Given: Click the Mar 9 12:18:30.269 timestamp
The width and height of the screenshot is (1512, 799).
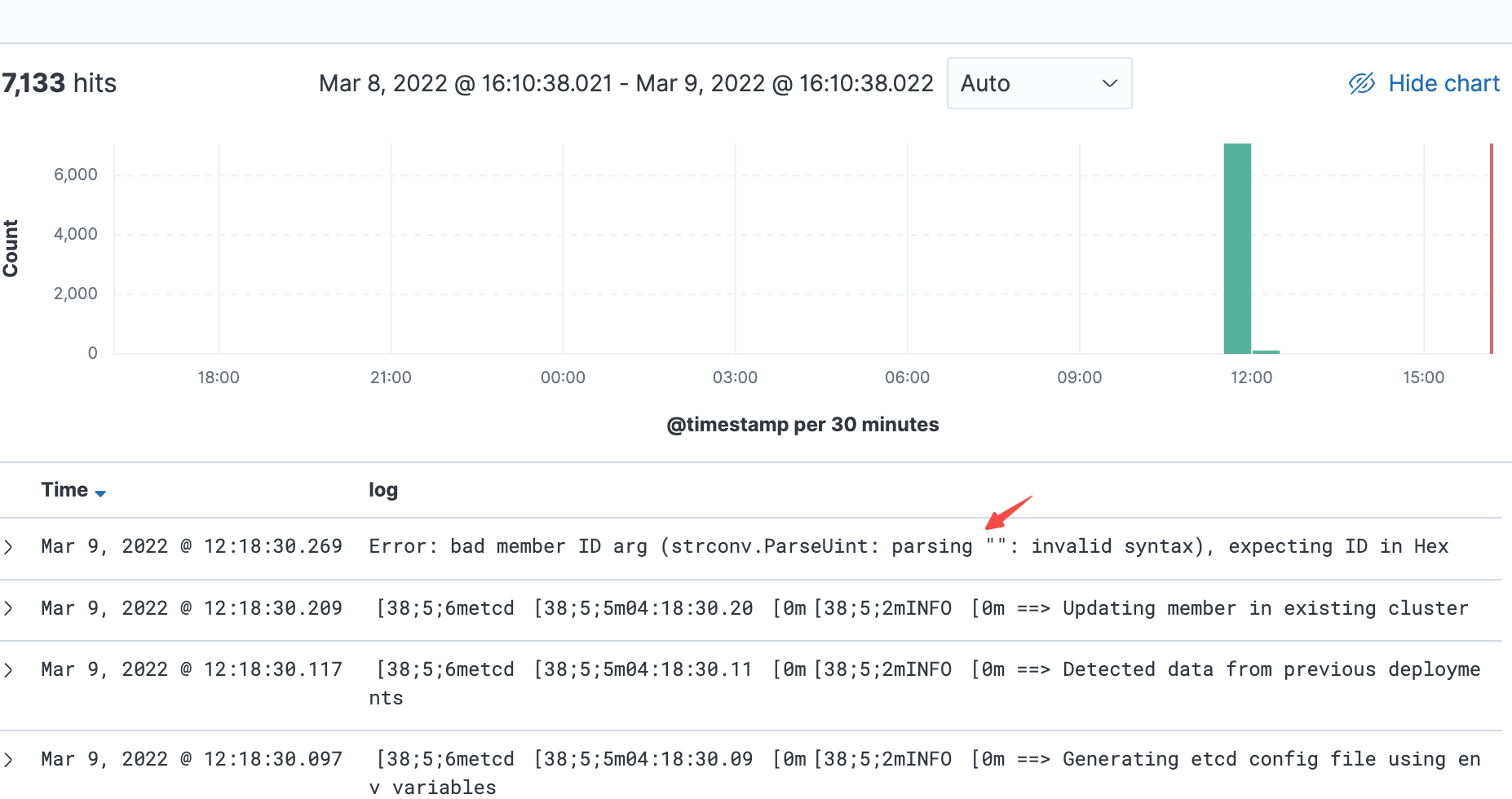Looking at the screenshot, I should pyautogui.click(x=191, y=546).
